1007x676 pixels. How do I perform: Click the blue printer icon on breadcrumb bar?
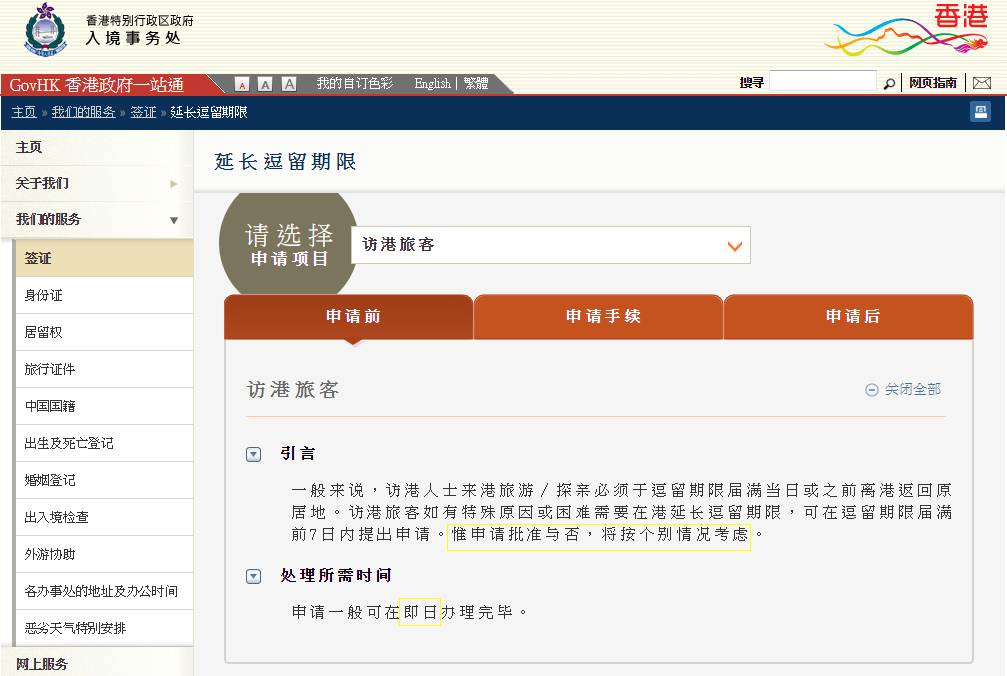[982, 112]
